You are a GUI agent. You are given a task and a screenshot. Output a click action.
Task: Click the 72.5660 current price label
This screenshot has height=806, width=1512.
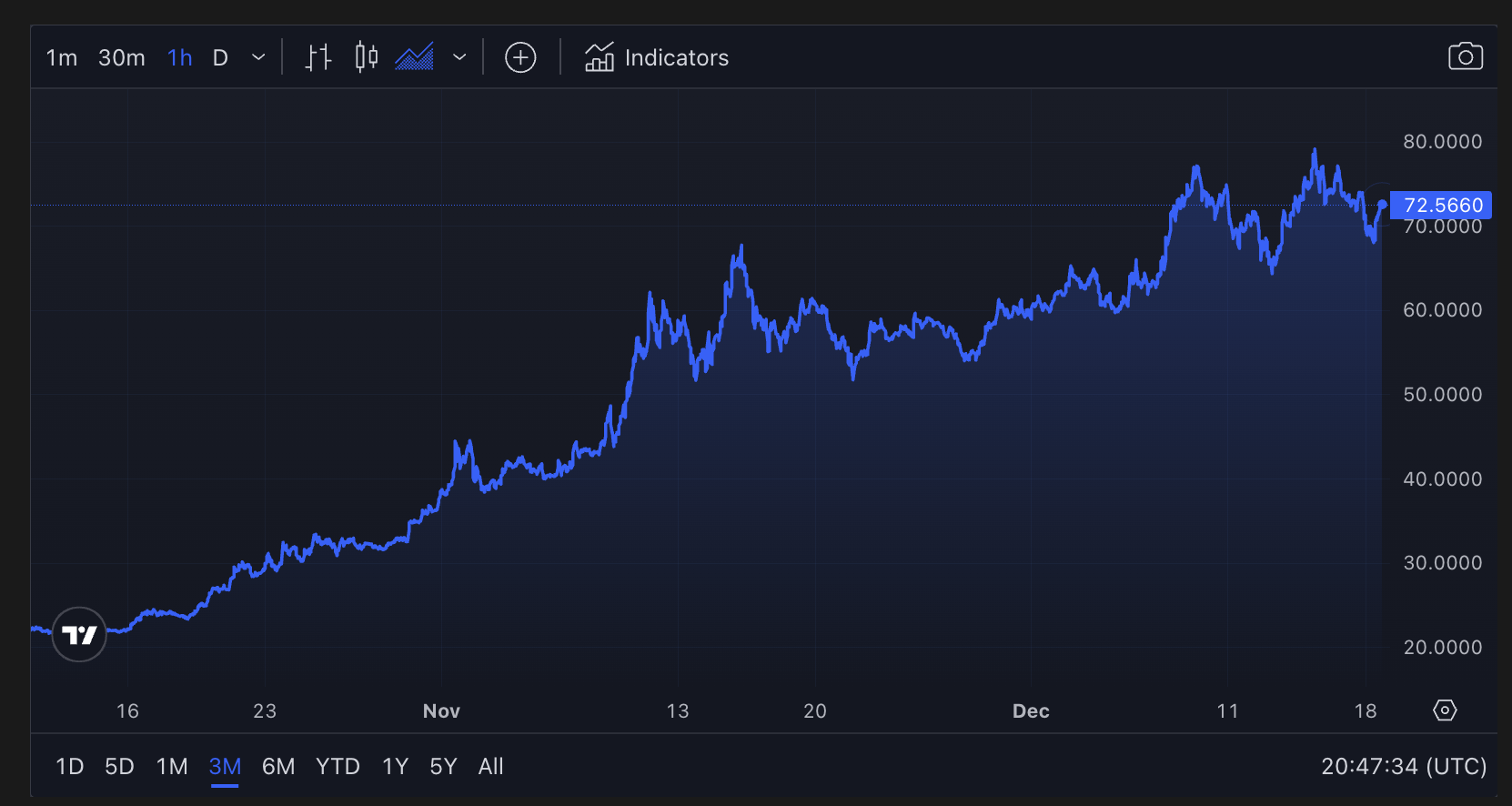1442,206
